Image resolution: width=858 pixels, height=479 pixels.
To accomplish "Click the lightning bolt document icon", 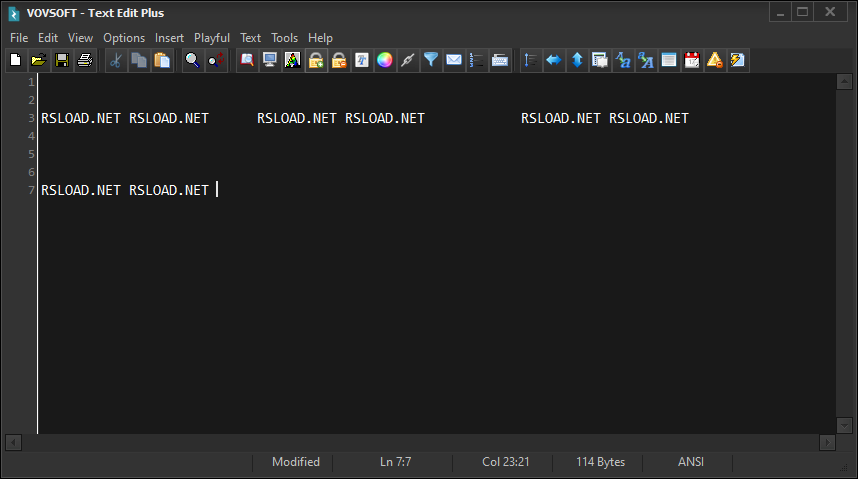I will pos(738,60).
